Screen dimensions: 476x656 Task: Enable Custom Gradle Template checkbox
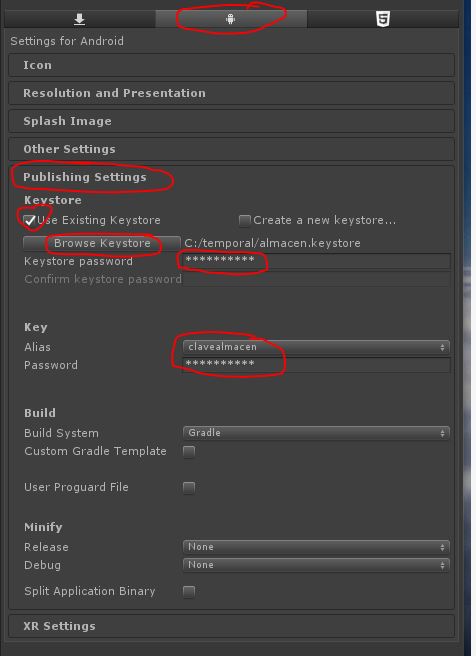[x=189, y=452]
